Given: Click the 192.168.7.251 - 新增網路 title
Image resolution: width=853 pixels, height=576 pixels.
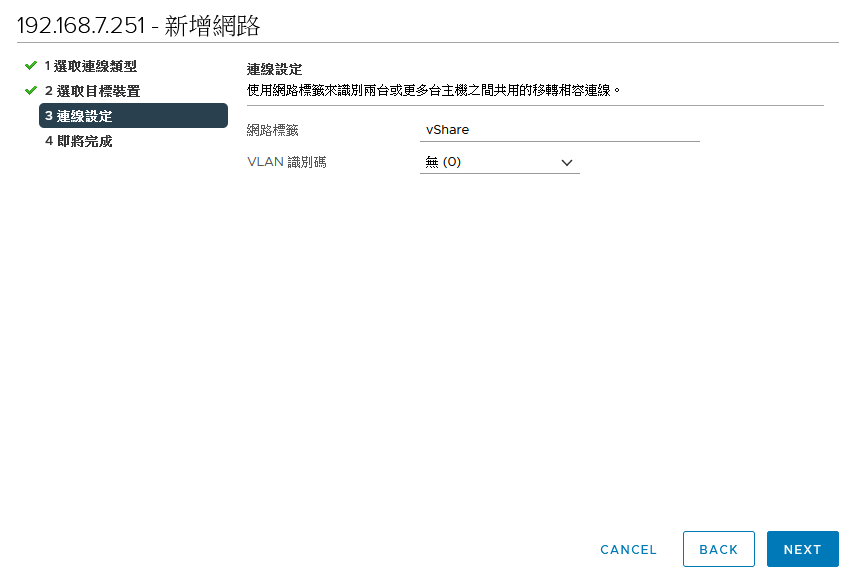Looking at the screenshot, I should [139, 26].
